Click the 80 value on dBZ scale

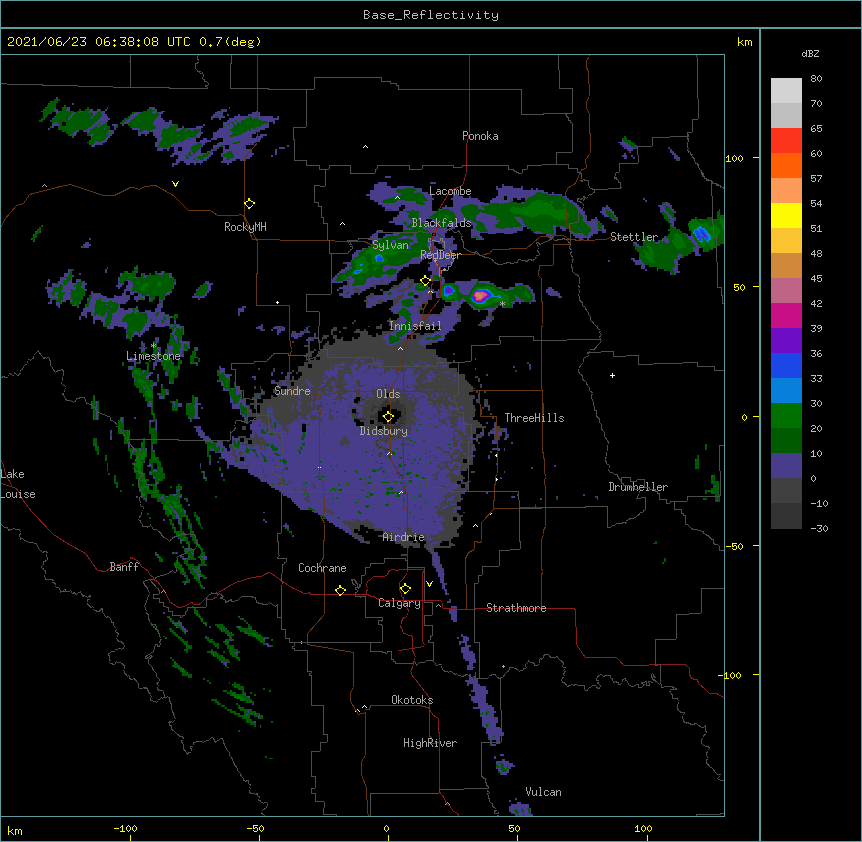coord(816,79)
